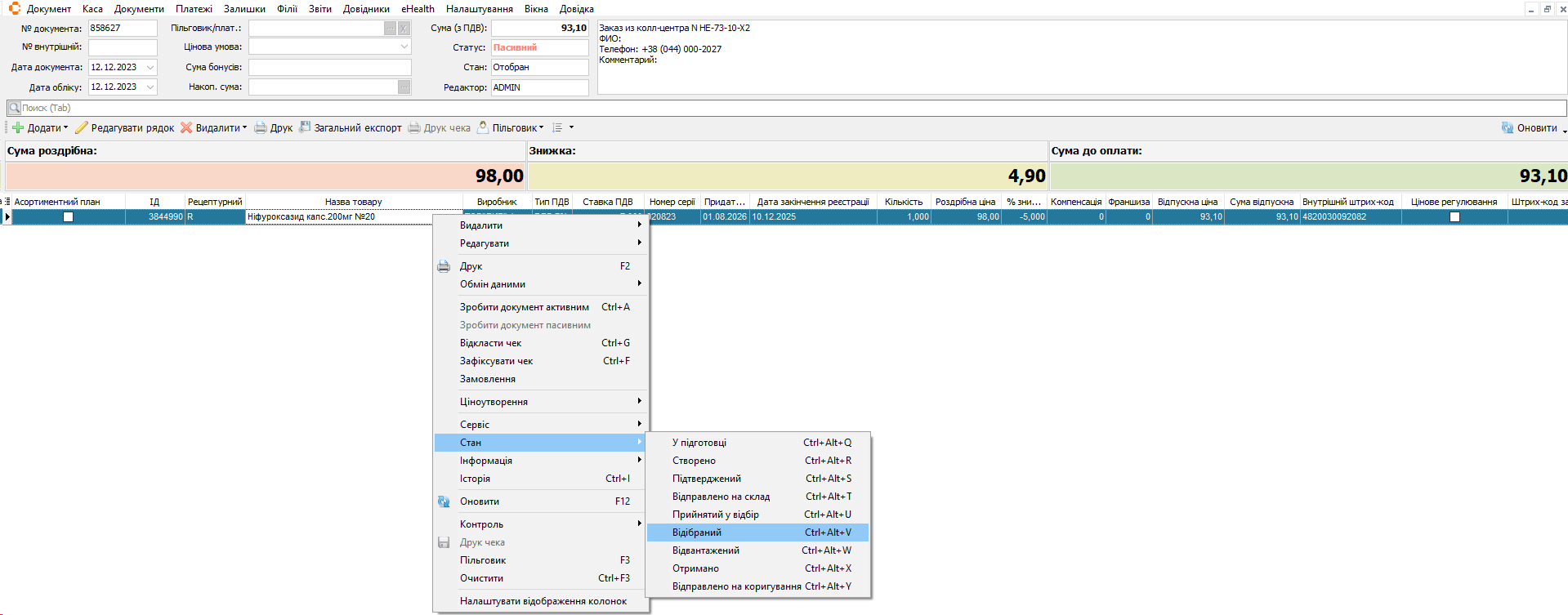Click the pencil Редагувати рядок icon
The width and height of the screenshot is (1568, 615).
82,128
